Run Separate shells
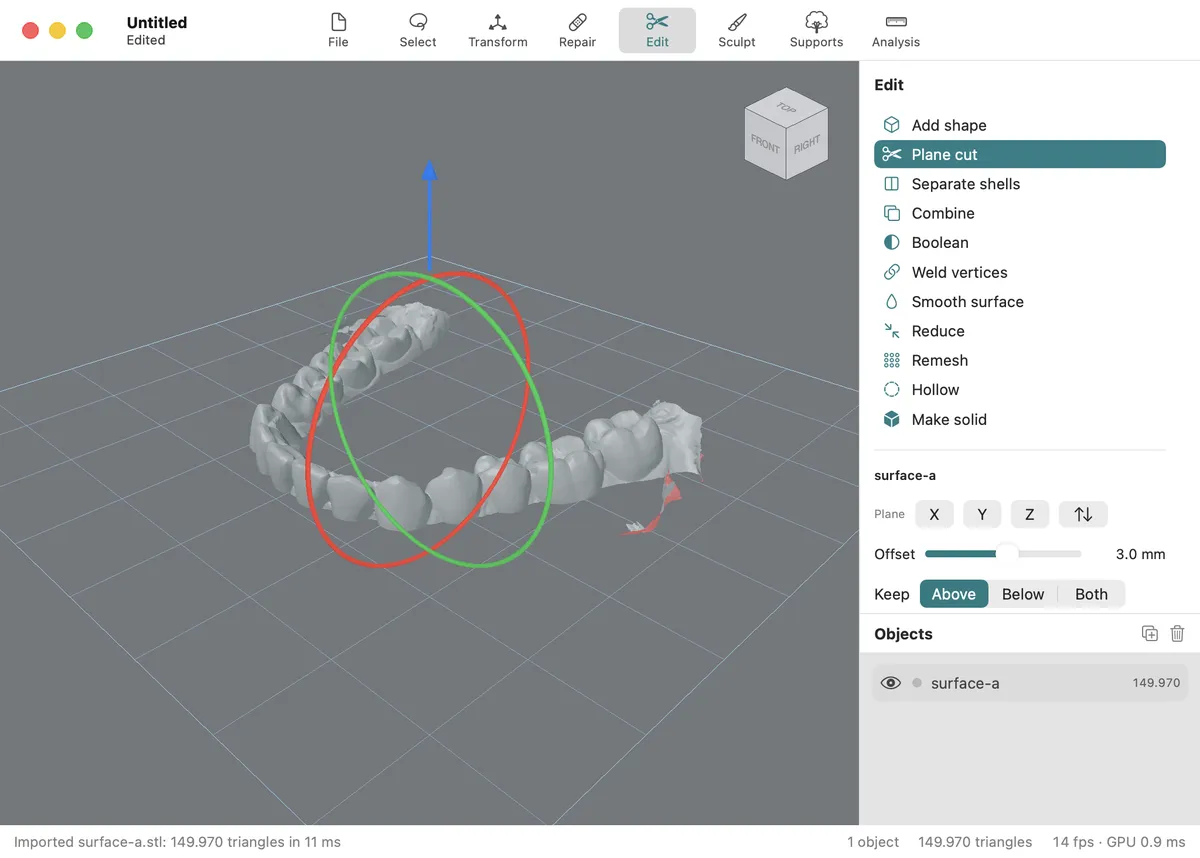 pyautogui.click(x=1020, y=184)
